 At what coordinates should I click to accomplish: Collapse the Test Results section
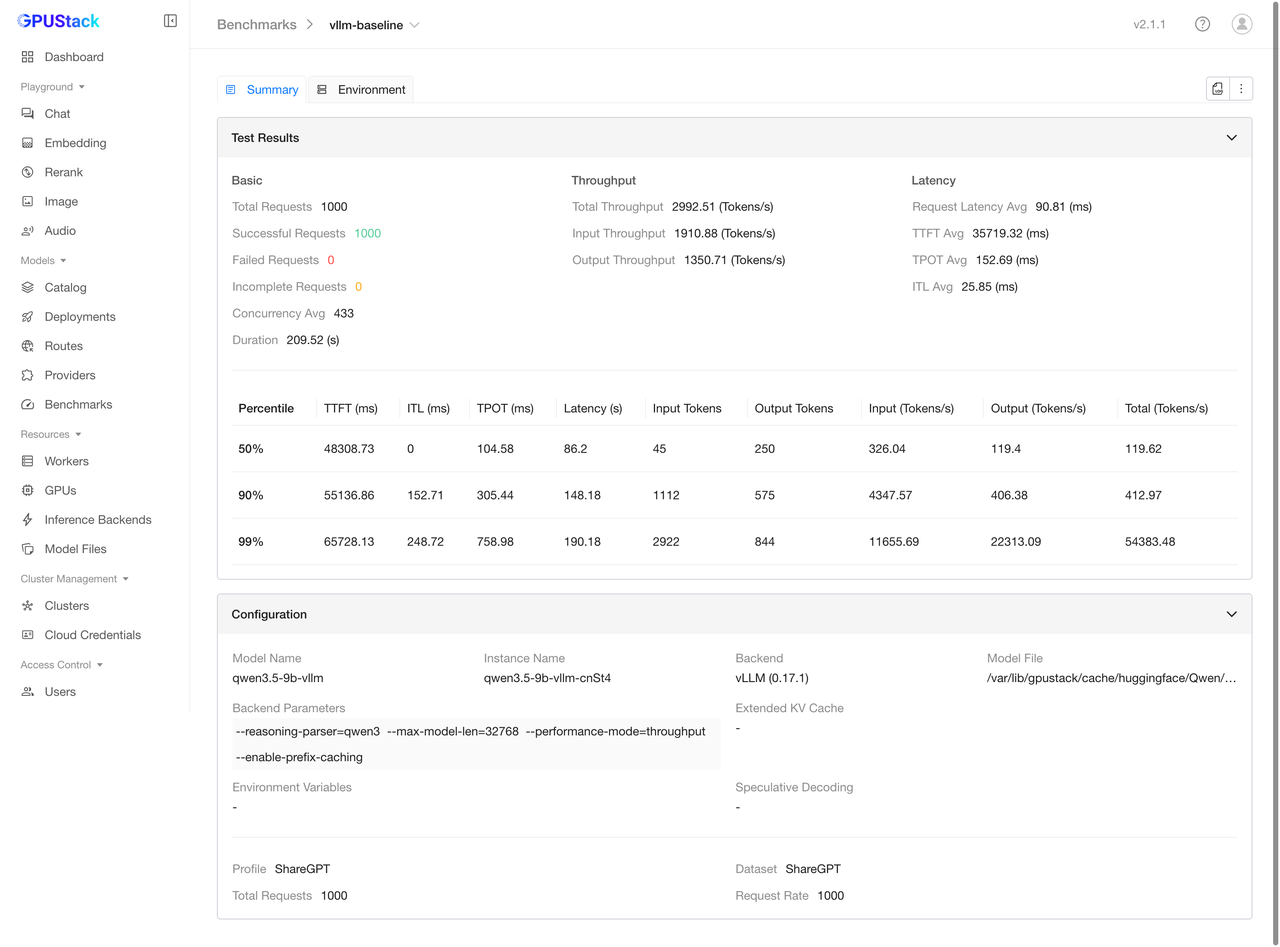click(1231, 138)
